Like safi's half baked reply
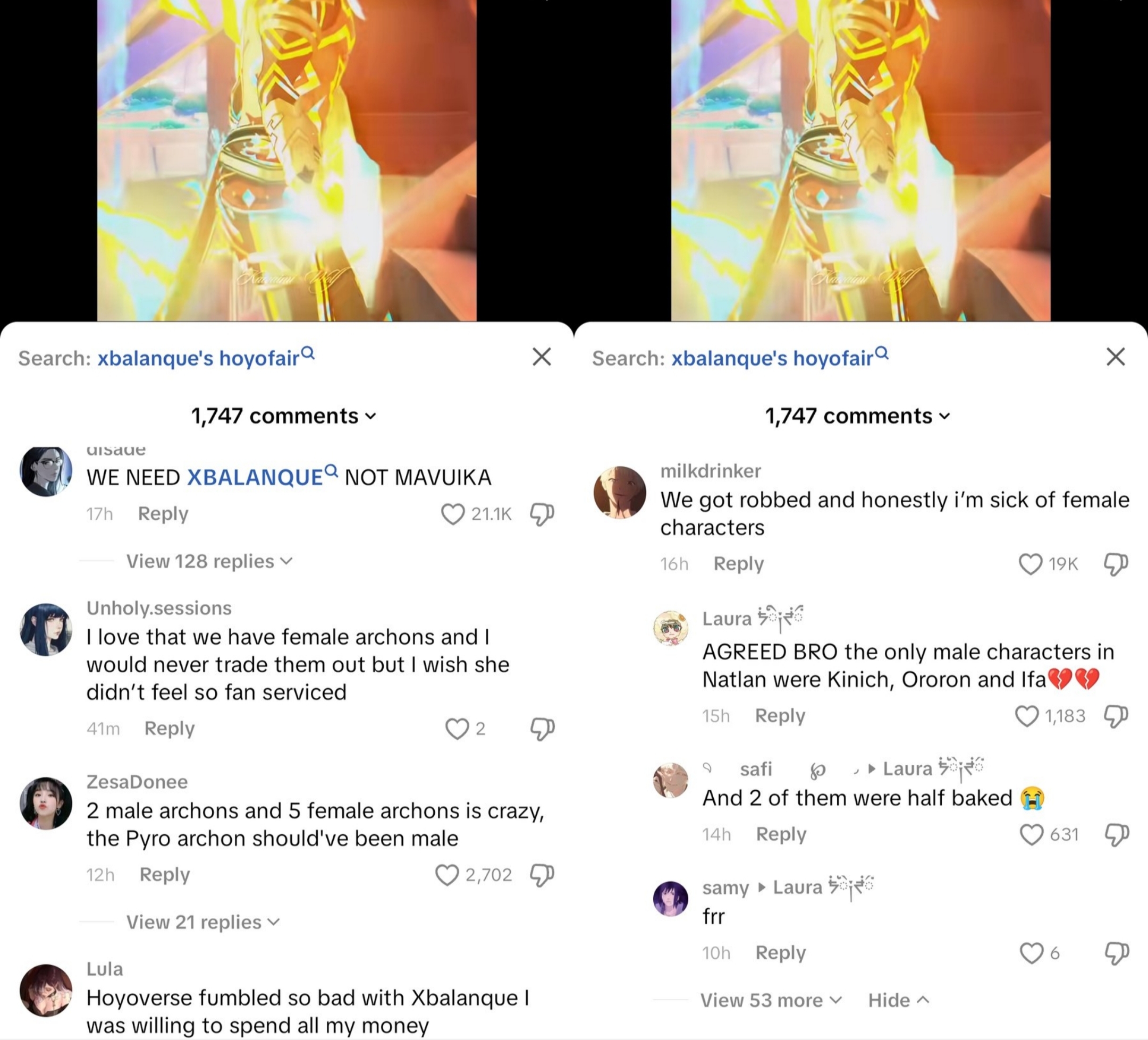1148x1040 pixels. point(1031,834)
